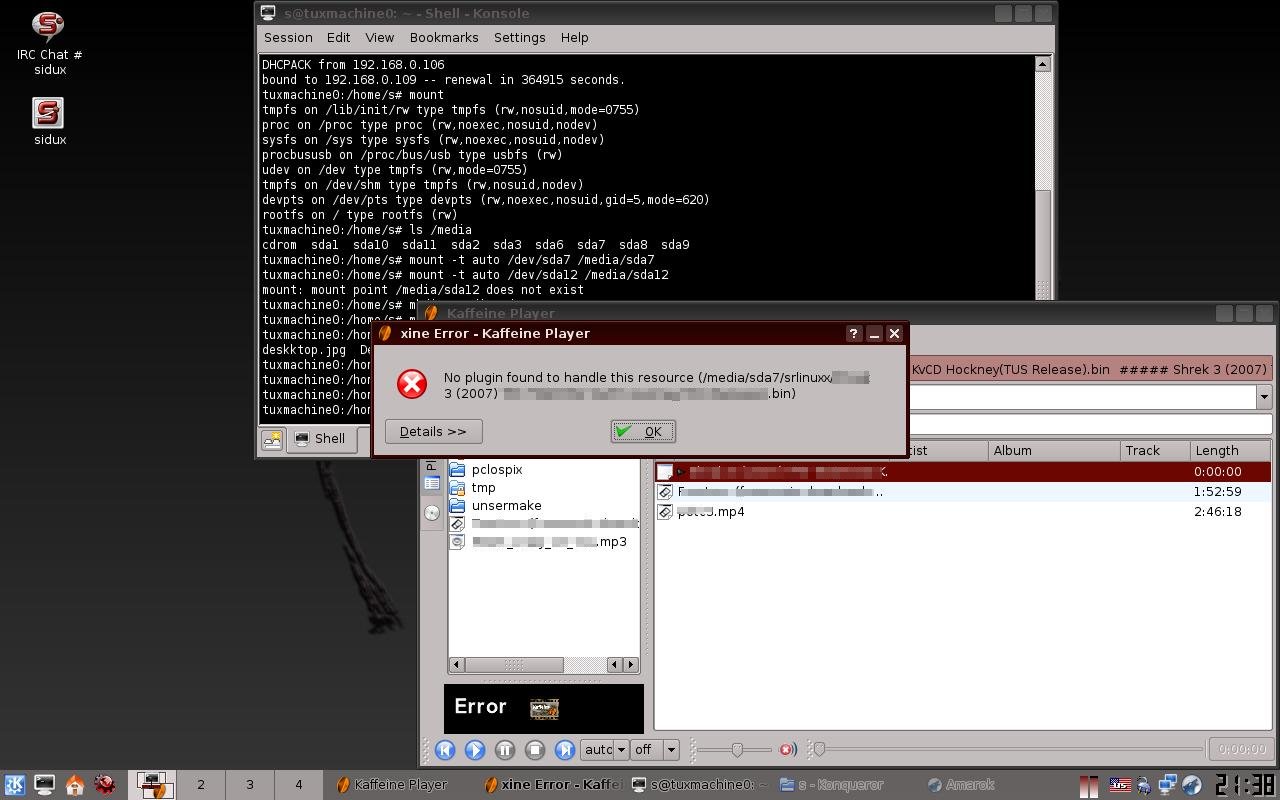Open the IRC Chat #sidux desktop icon
Screen dimensions: 1280x800
[x=49, y=43]
